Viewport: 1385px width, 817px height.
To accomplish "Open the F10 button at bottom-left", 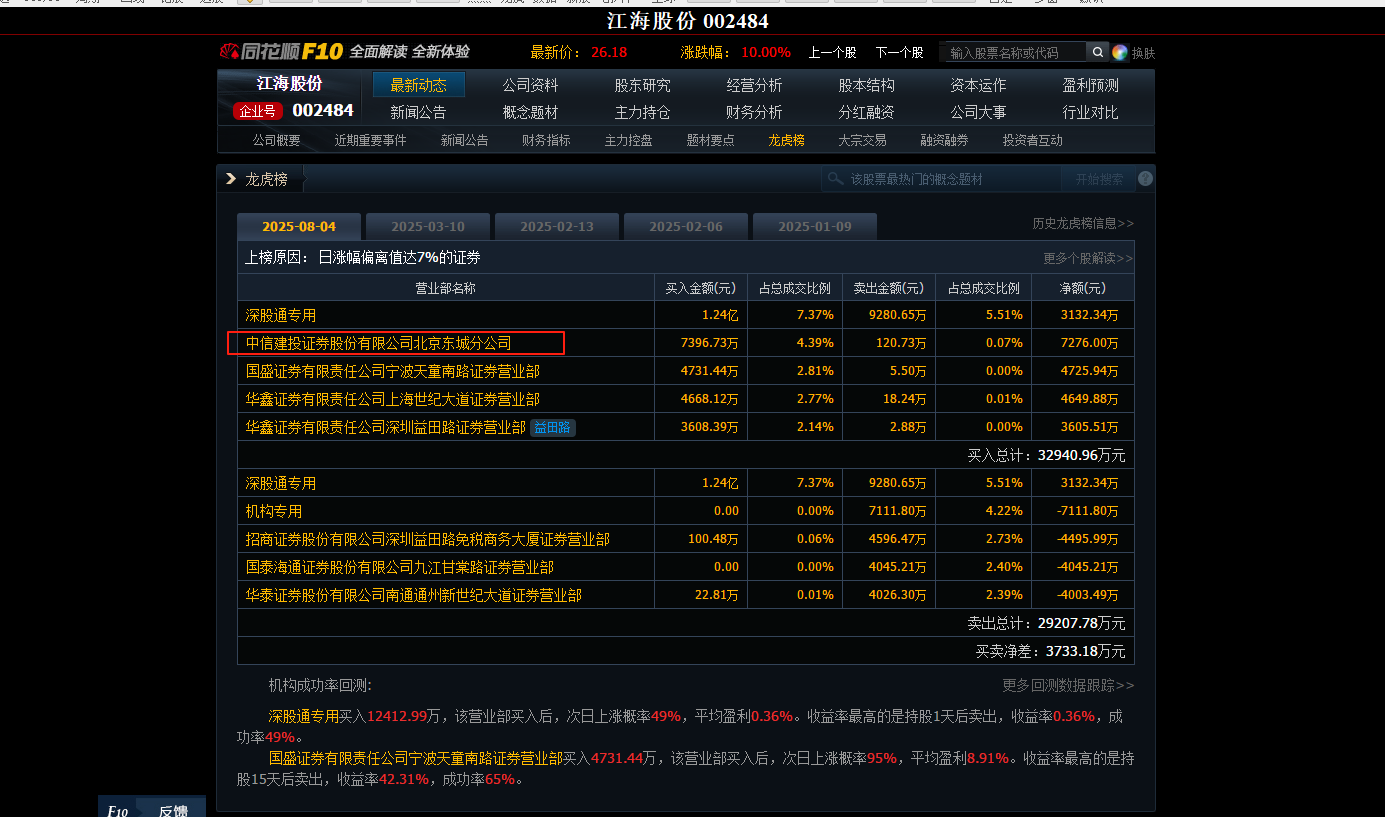I will pos(117,811).
